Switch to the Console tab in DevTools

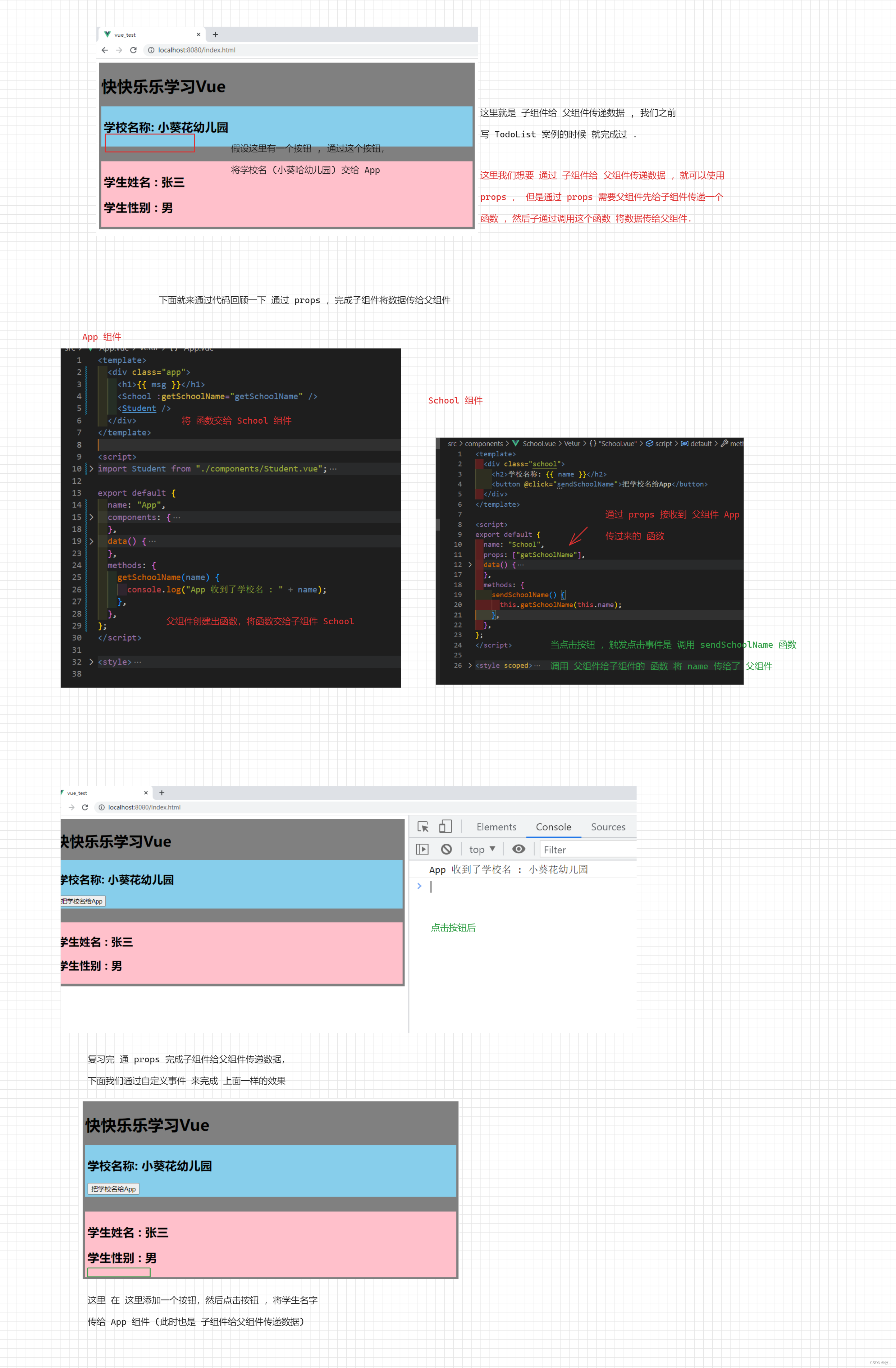point(553,826)
